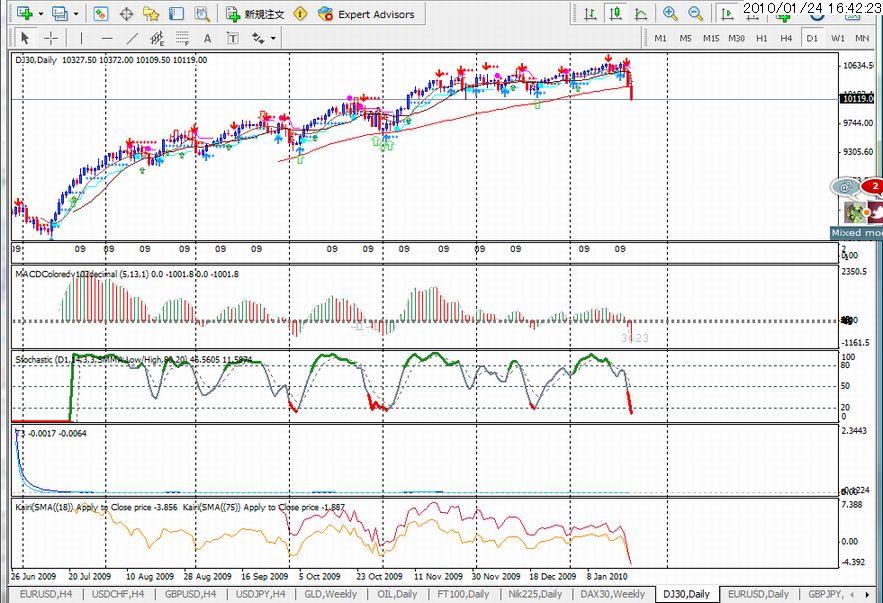The image size is (883, 603).
Task: Toggle the Expert Advisors button
Action: [x=366, y=14]
